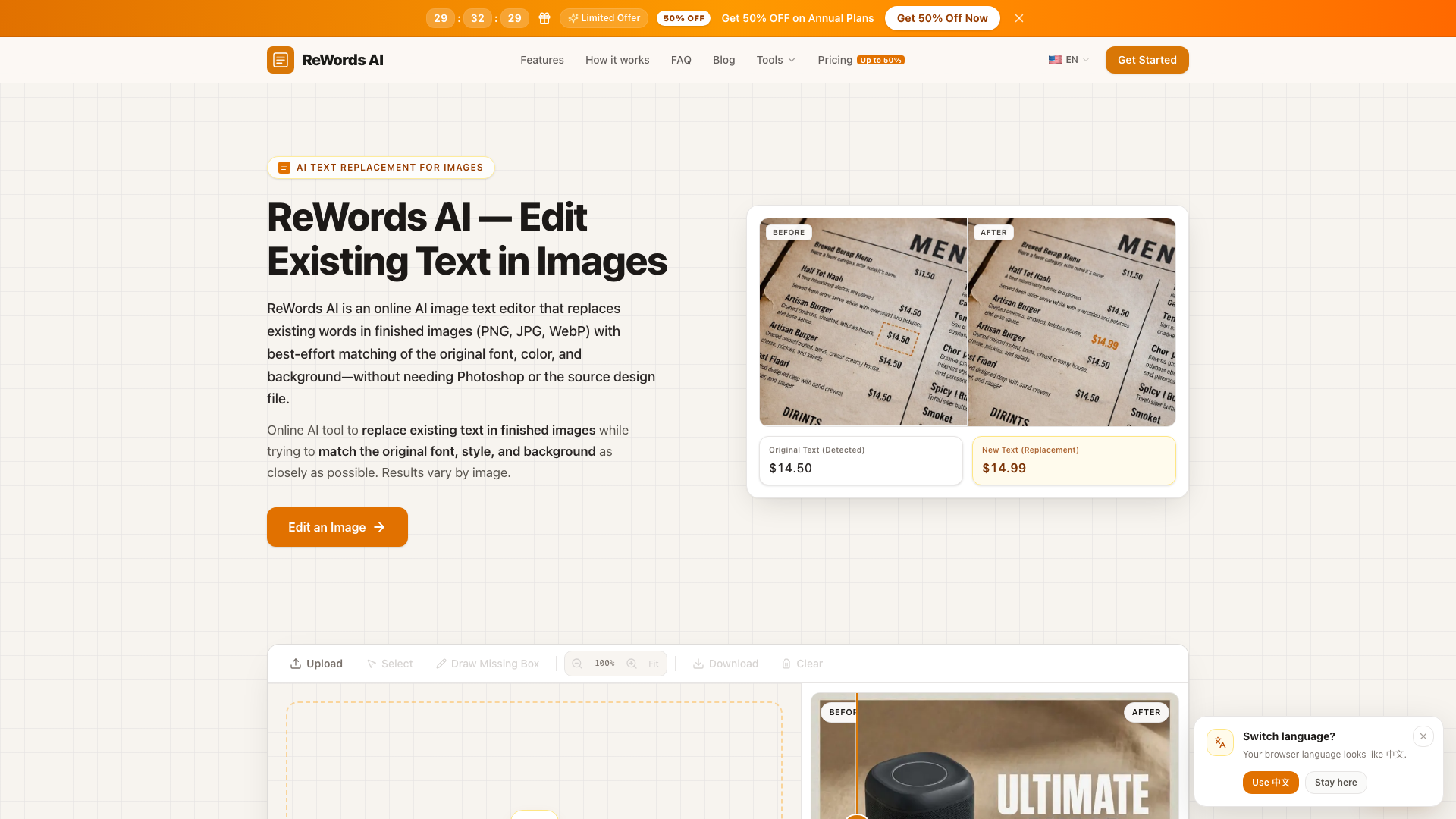The image size is (1456, 819).
Task: Click the Limited Offer badge
Action: 604,18
